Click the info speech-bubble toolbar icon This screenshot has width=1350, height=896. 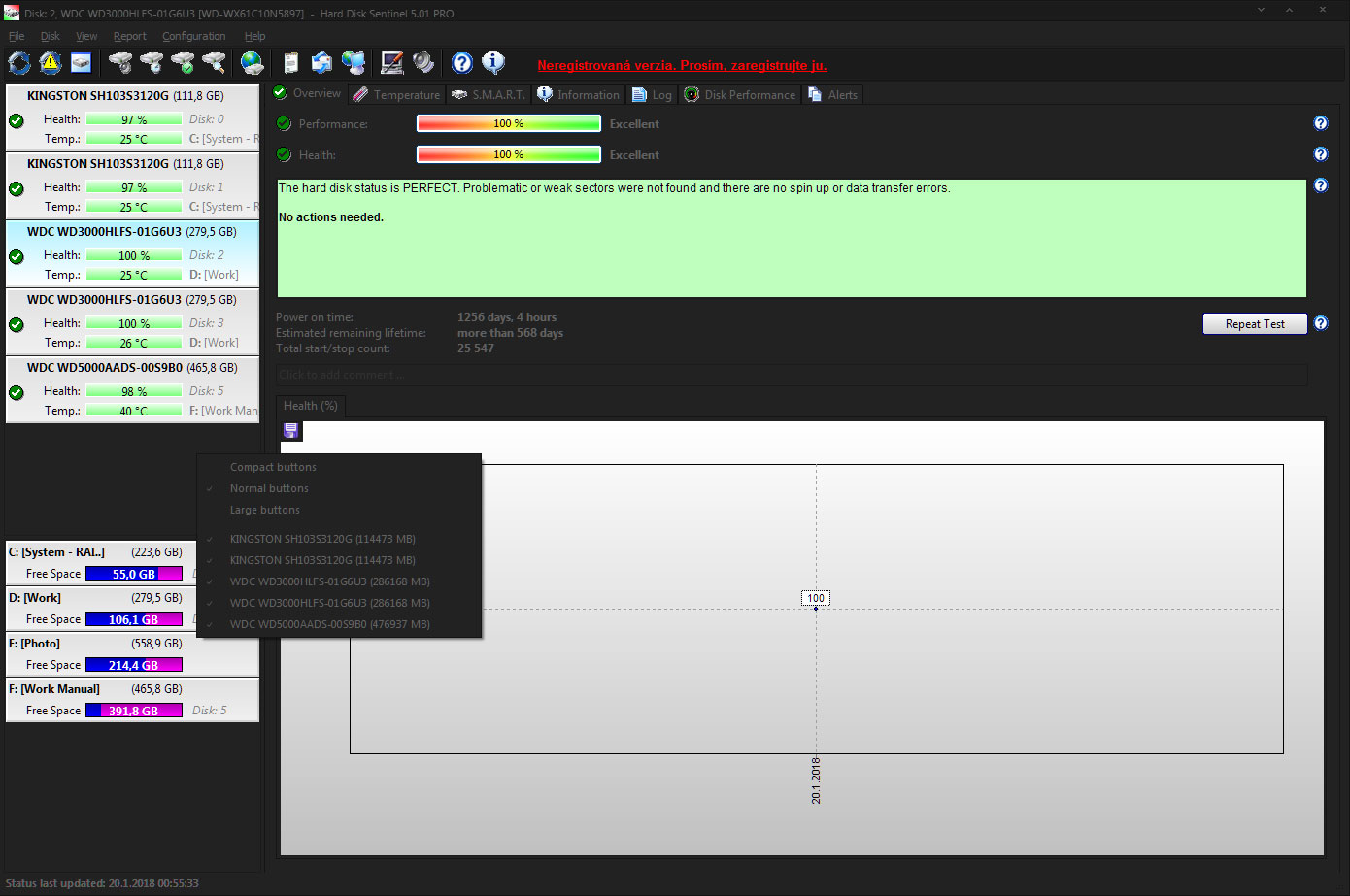point(493,63)
